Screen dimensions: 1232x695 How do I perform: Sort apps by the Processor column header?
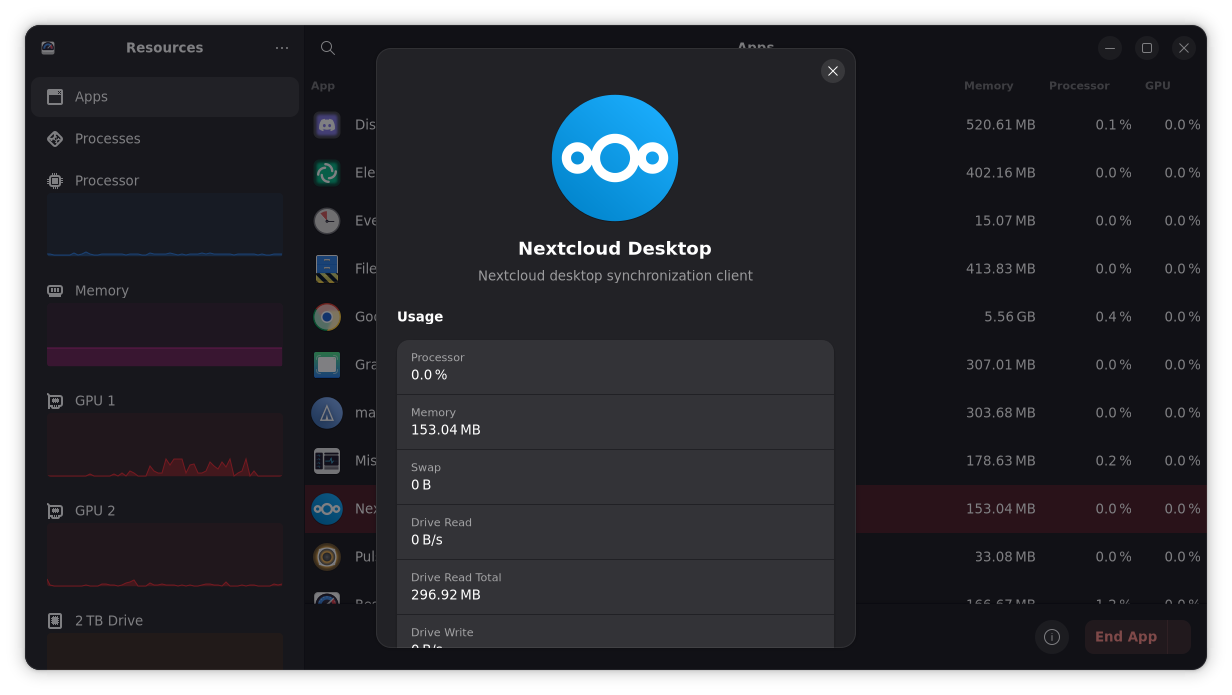pos(1078,86)
